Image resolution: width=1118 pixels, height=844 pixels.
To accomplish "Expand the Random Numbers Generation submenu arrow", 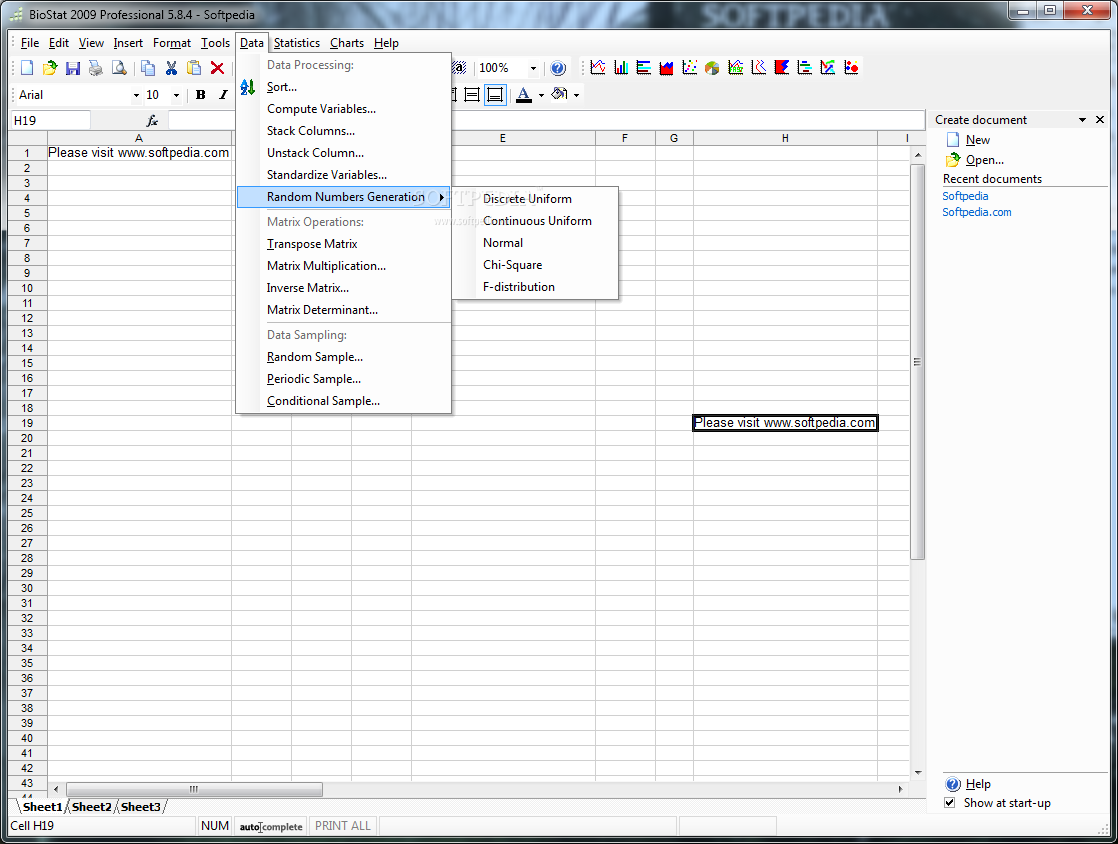I will point(441,197).
